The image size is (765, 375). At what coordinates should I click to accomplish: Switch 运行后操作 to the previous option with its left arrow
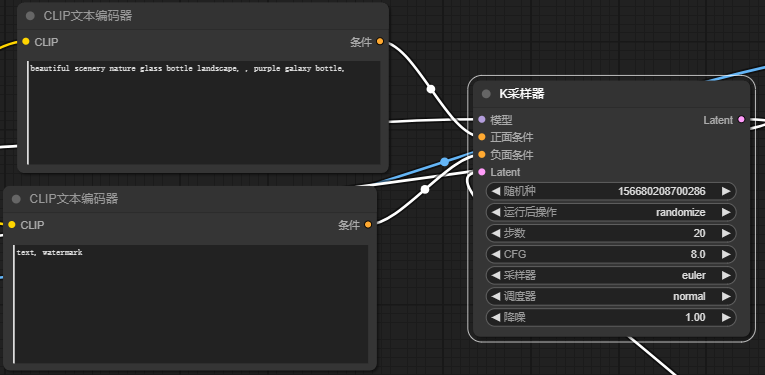[x=496, y=212]
